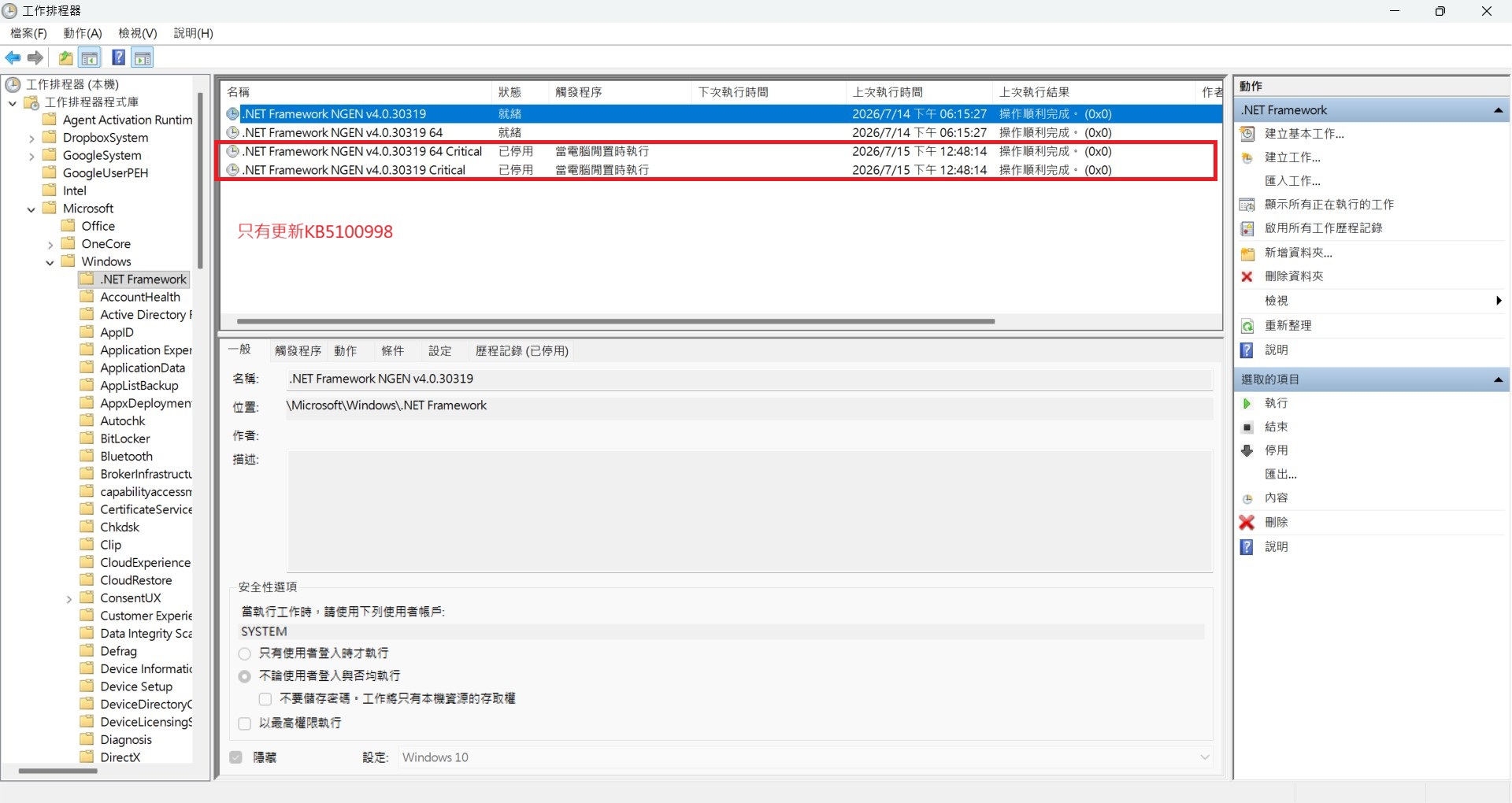Screen dimensions: 1512x803
Task: Open the 設定 Windows 10 dropdown
Action: tap(805, 757)
